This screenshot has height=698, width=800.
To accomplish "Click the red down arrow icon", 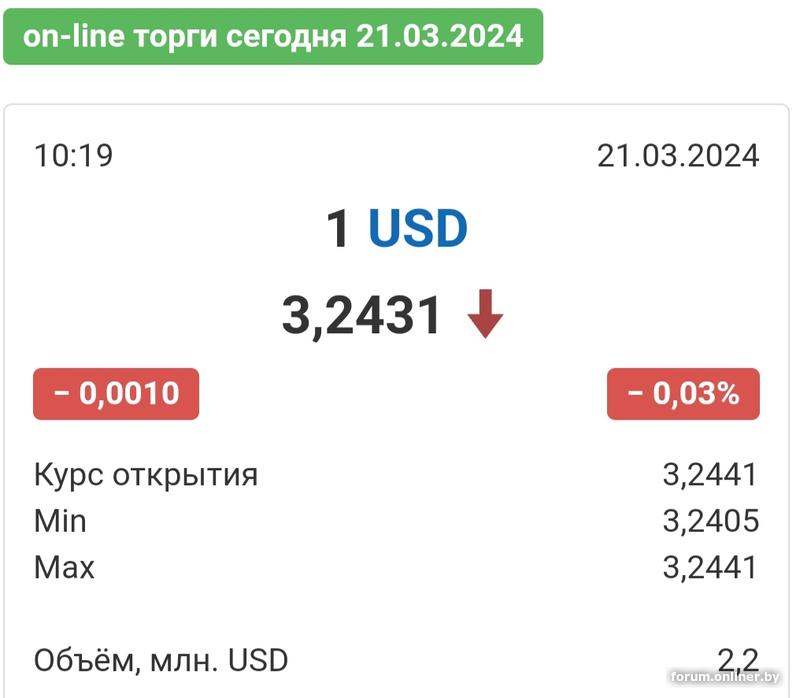I will [486, 316].
